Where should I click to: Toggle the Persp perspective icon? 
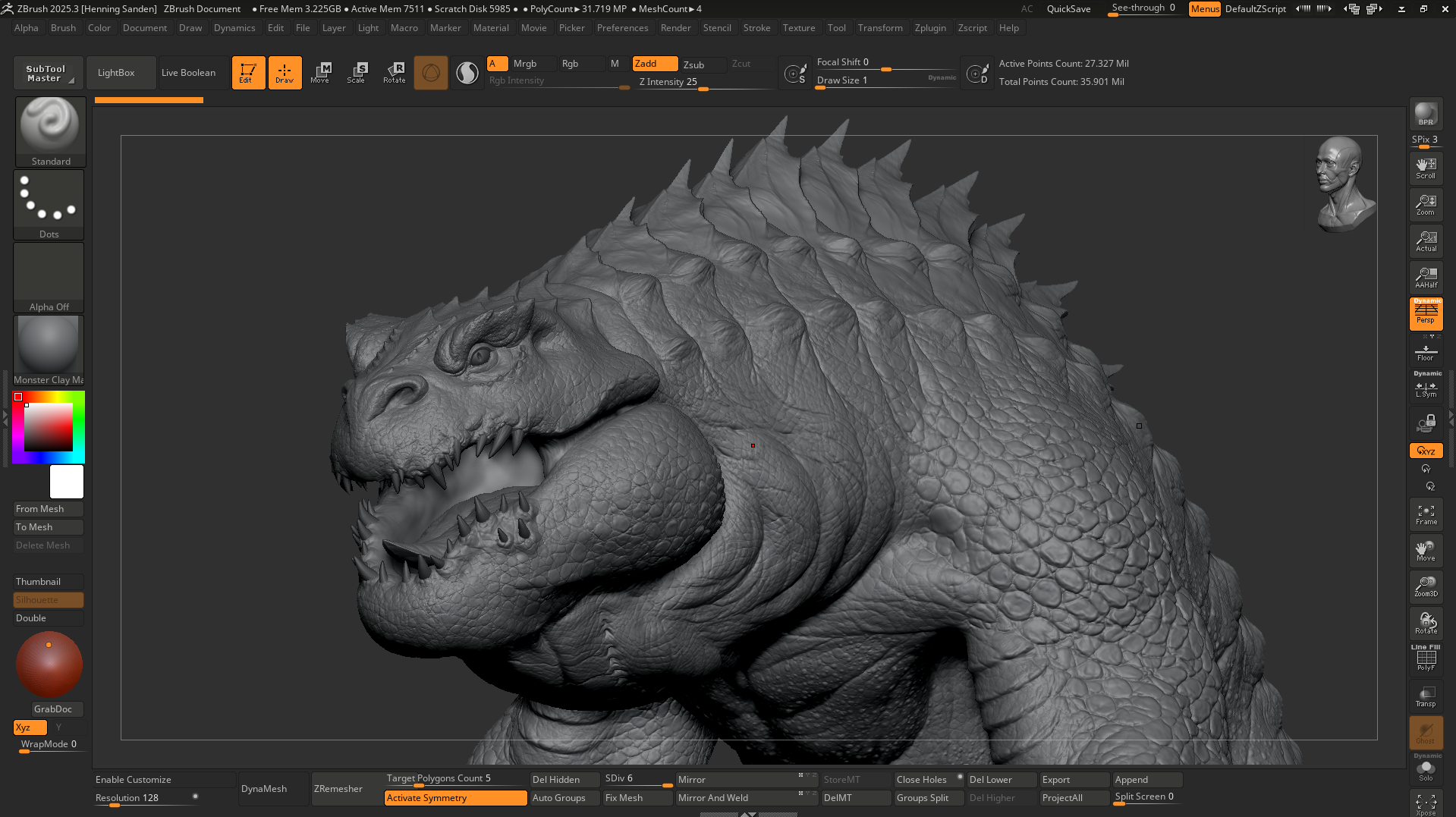(x=1426, y=313)
